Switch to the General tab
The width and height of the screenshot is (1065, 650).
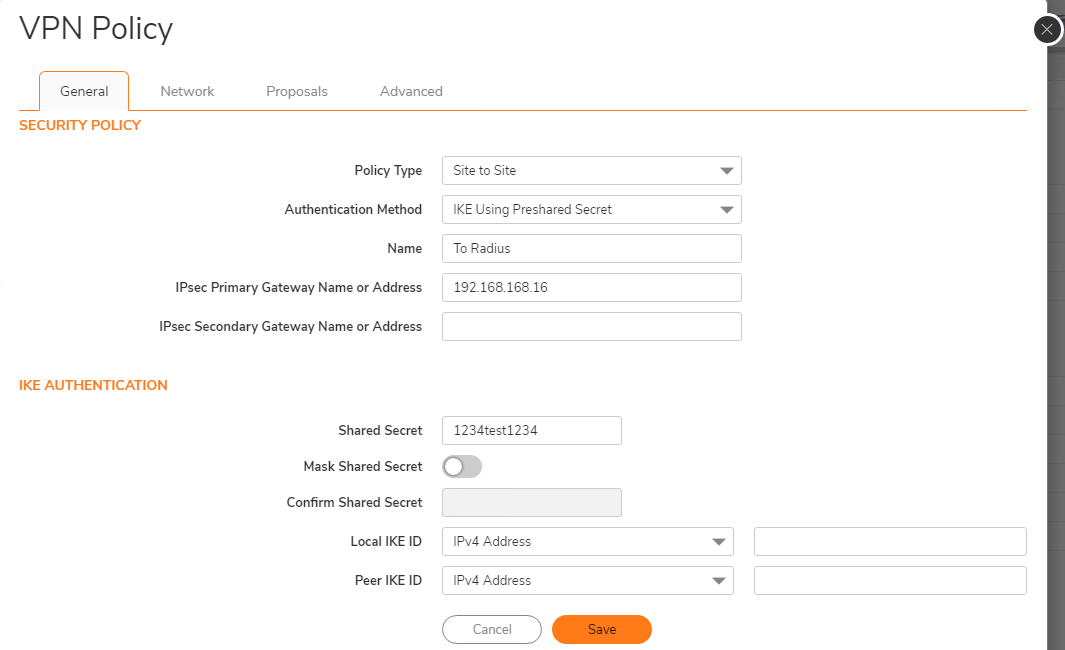(x=84, y=91)
